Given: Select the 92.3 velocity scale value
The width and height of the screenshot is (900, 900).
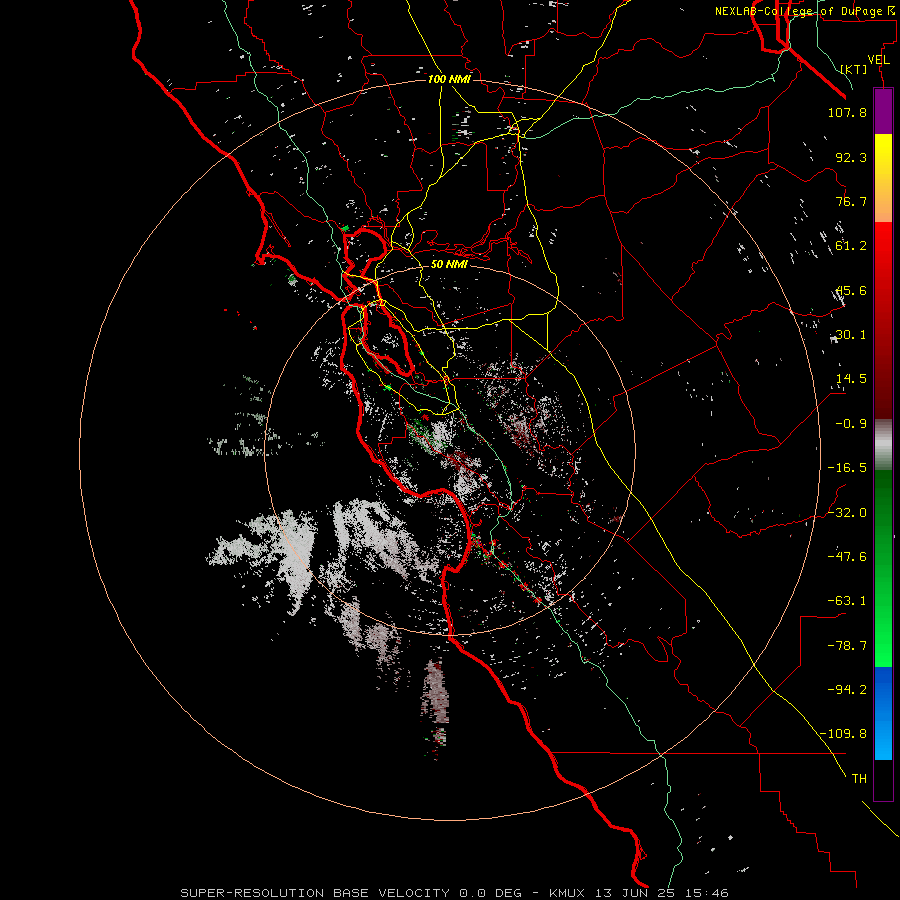Looking at the screenshot, I should (851, 157).
